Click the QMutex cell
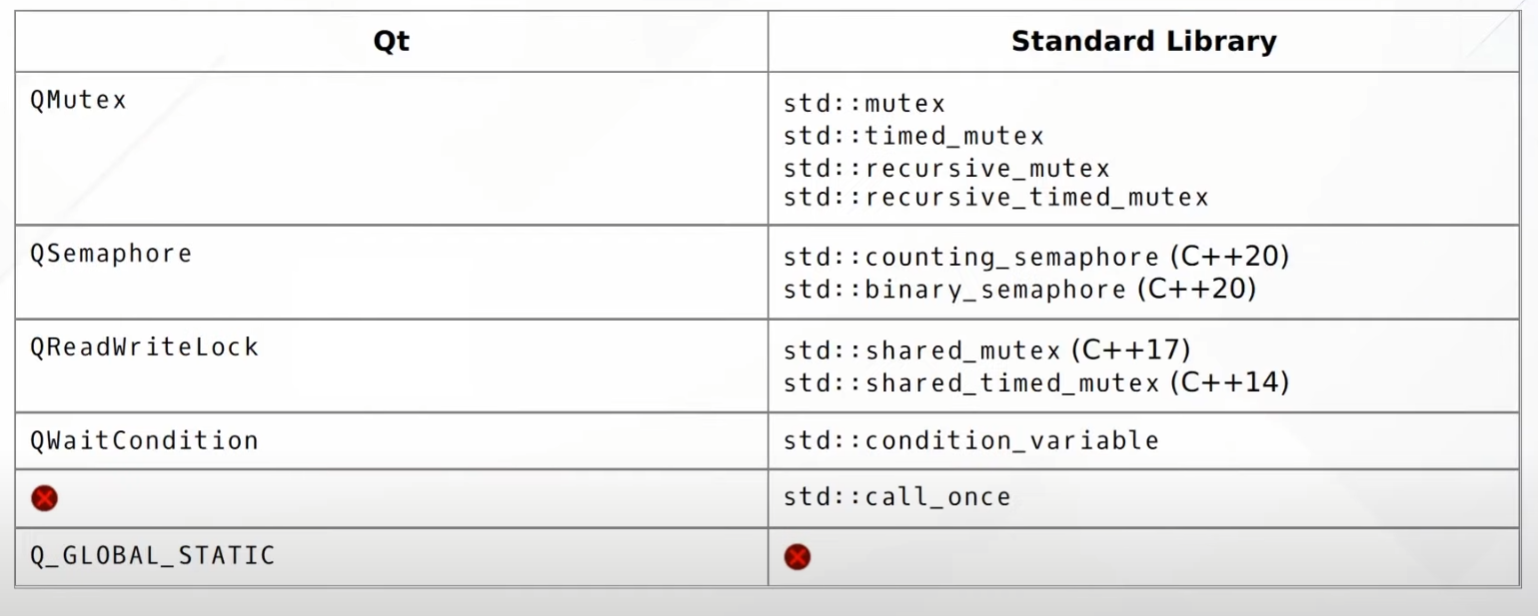 tap(391, 148)
